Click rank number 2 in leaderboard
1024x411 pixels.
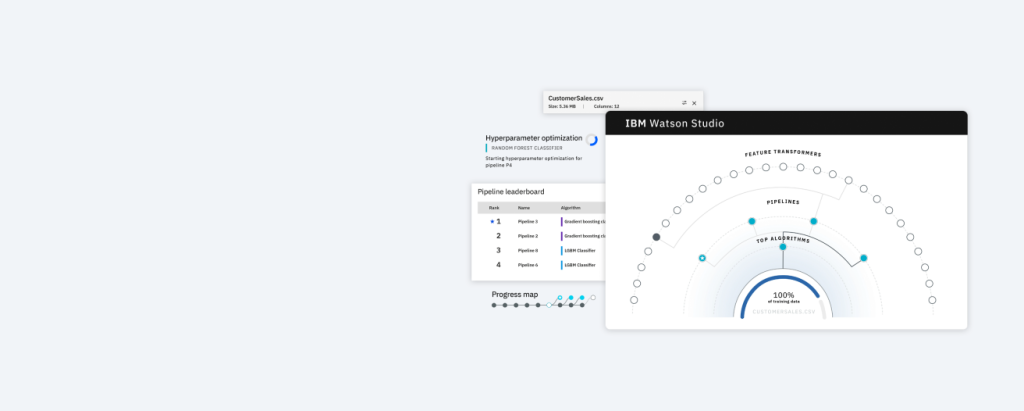(498, 236)
